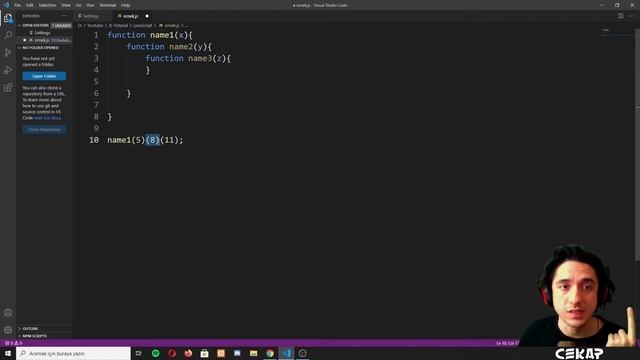Click the name3 function declaration
This screenshot has width=640, height=360.
[x=188, y=58]
